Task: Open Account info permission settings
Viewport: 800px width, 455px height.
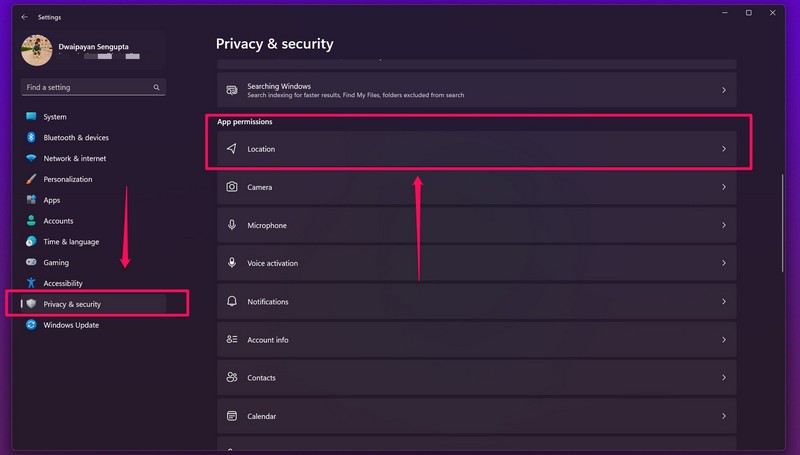Action: click(x=267, y=340)
